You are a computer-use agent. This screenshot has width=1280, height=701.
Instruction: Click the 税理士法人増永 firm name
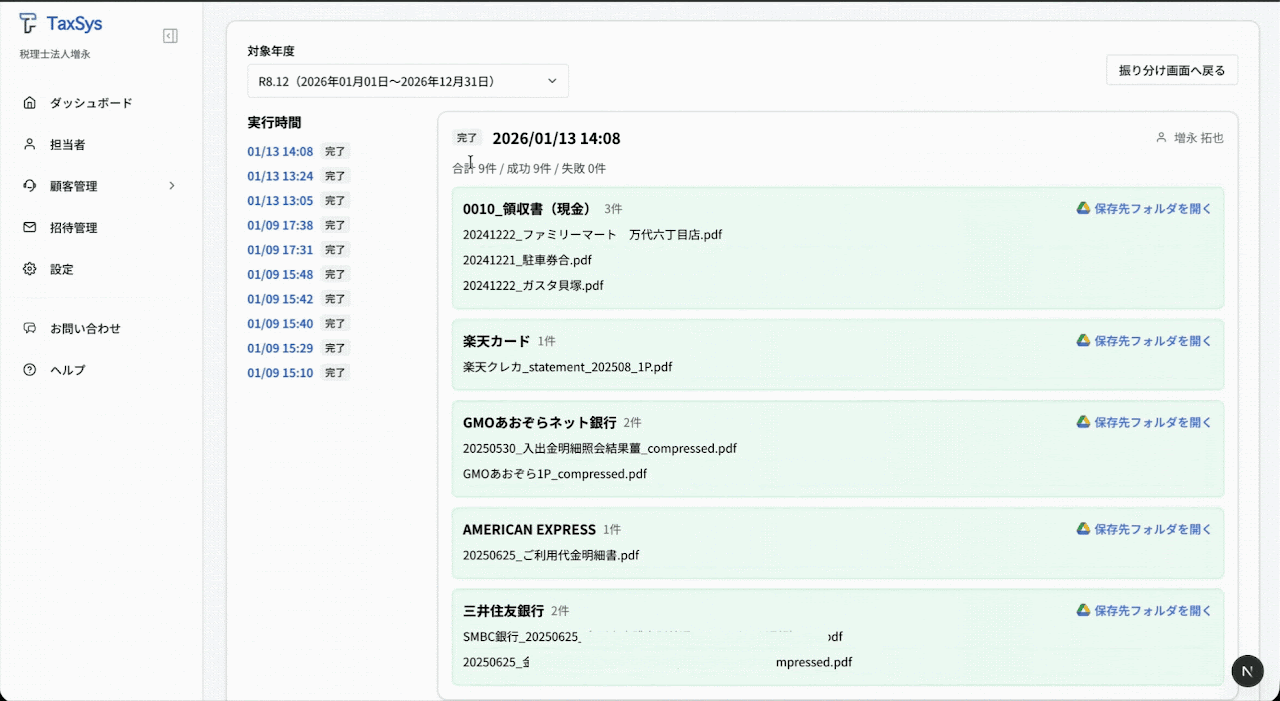tap(55, 54)
